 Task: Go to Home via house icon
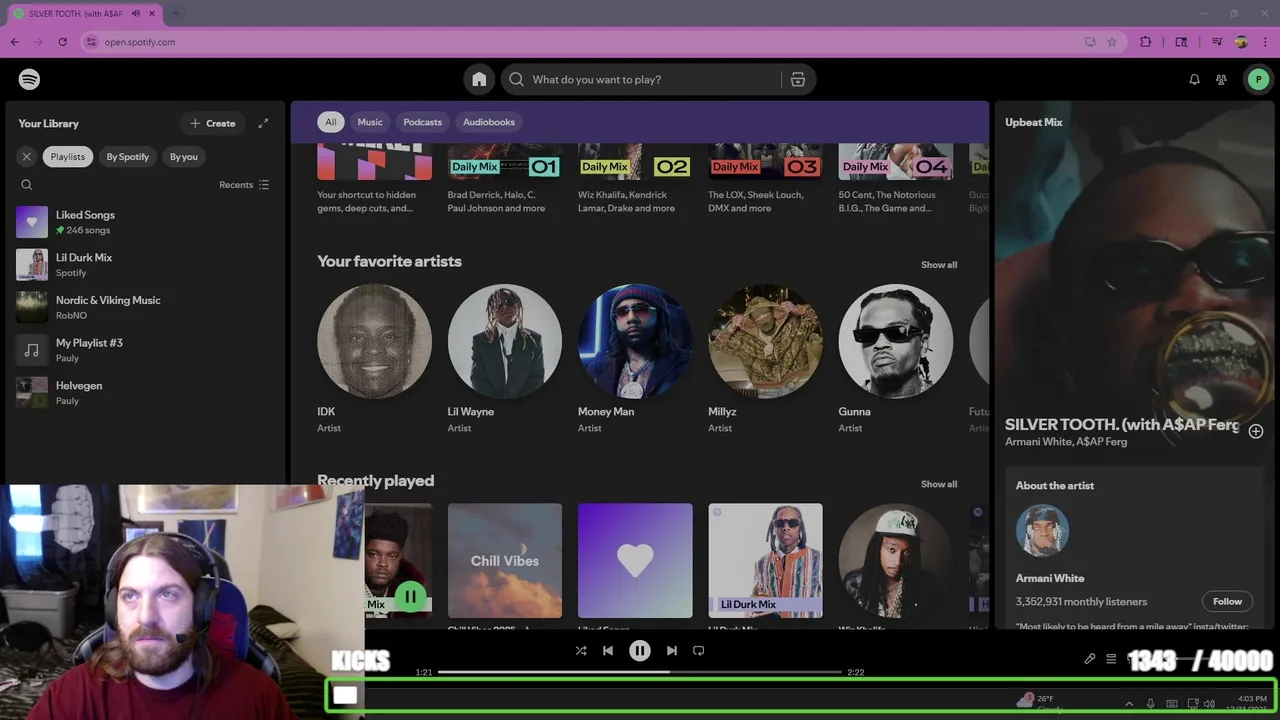(x=479, y=79)
